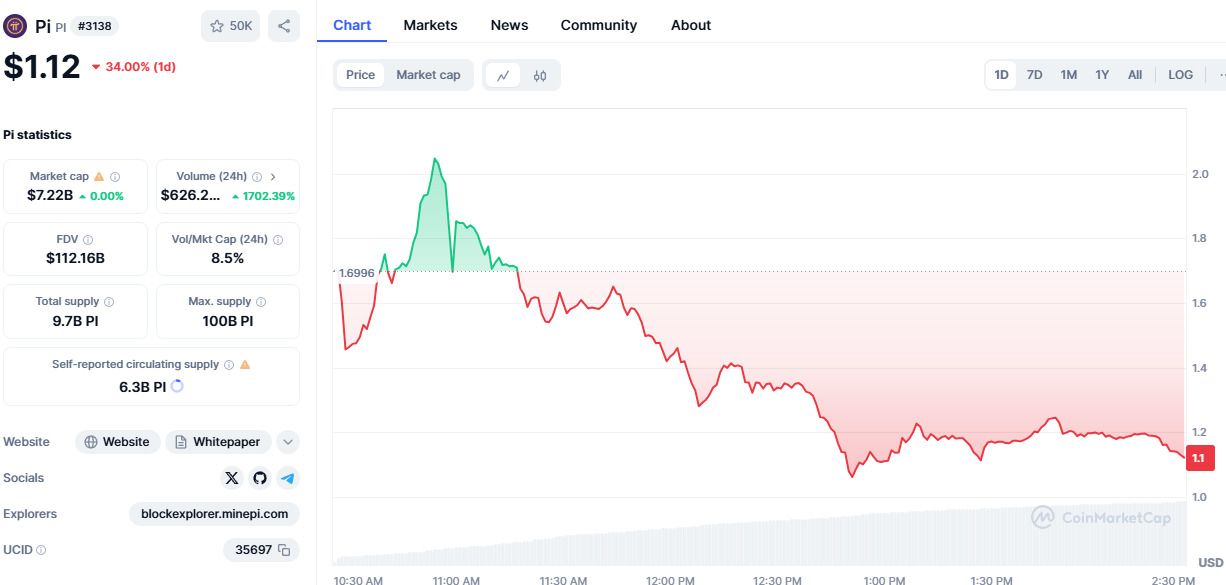Set chart range to 1M
1226x585 pixels.
click(x=1069, y=75)
